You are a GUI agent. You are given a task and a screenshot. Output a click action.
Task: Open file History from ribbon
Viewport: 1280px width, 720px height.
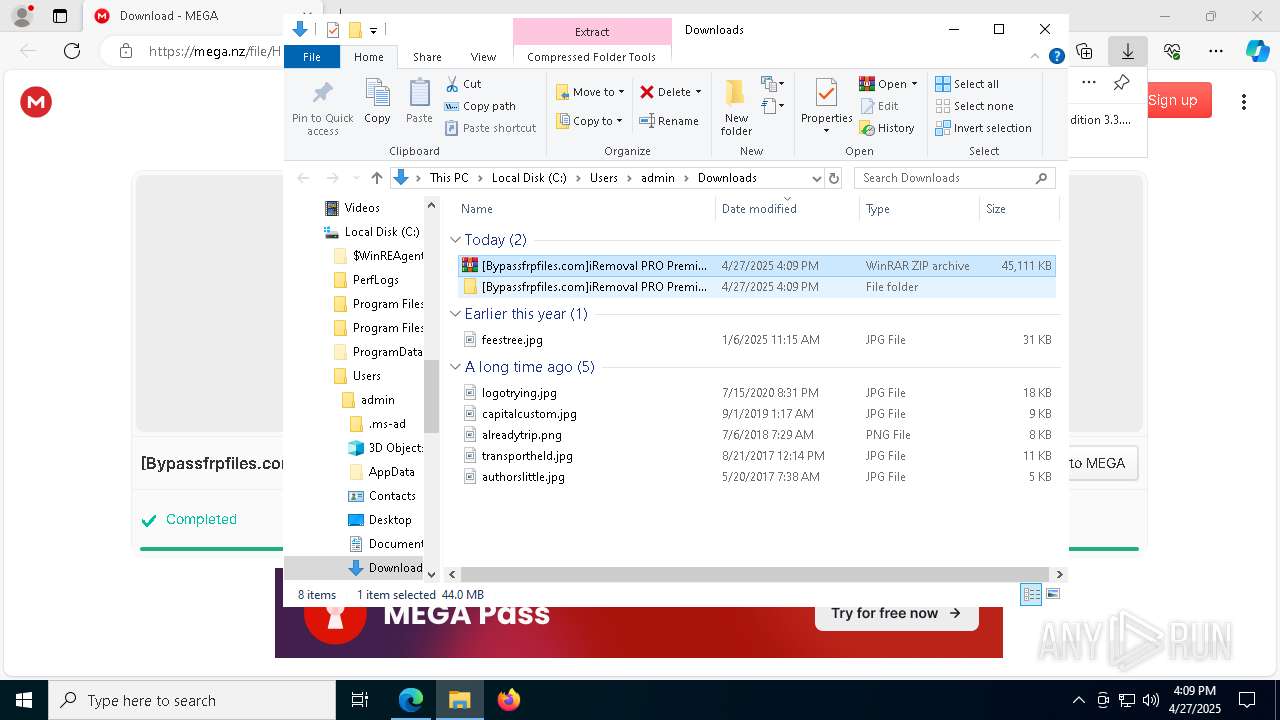pos(887,128)
